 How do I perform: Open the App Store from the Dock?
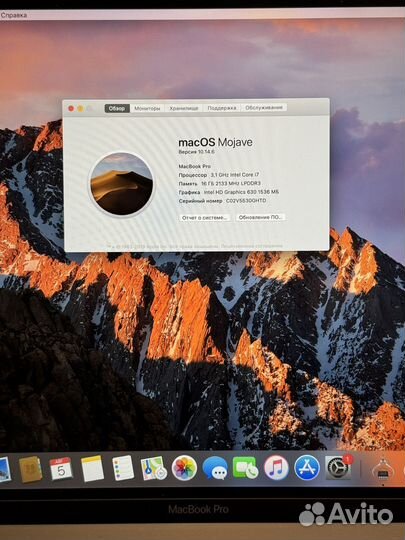pos(307,468)
